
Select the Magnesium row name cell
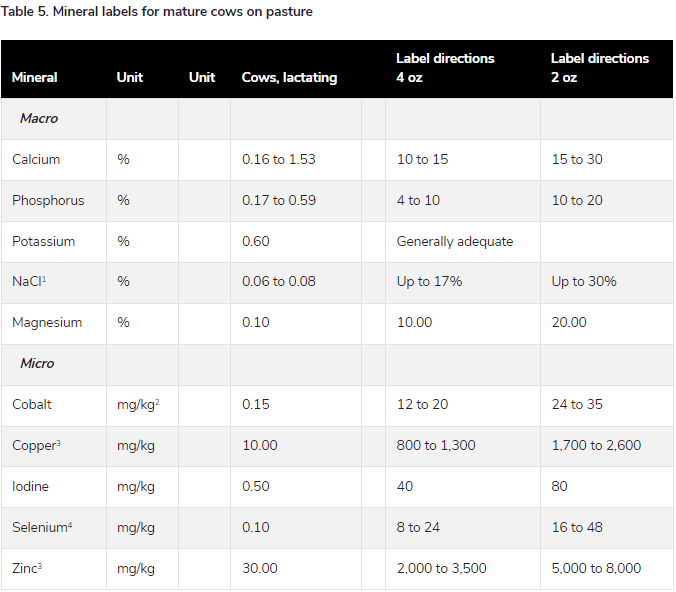pos(47,323)
